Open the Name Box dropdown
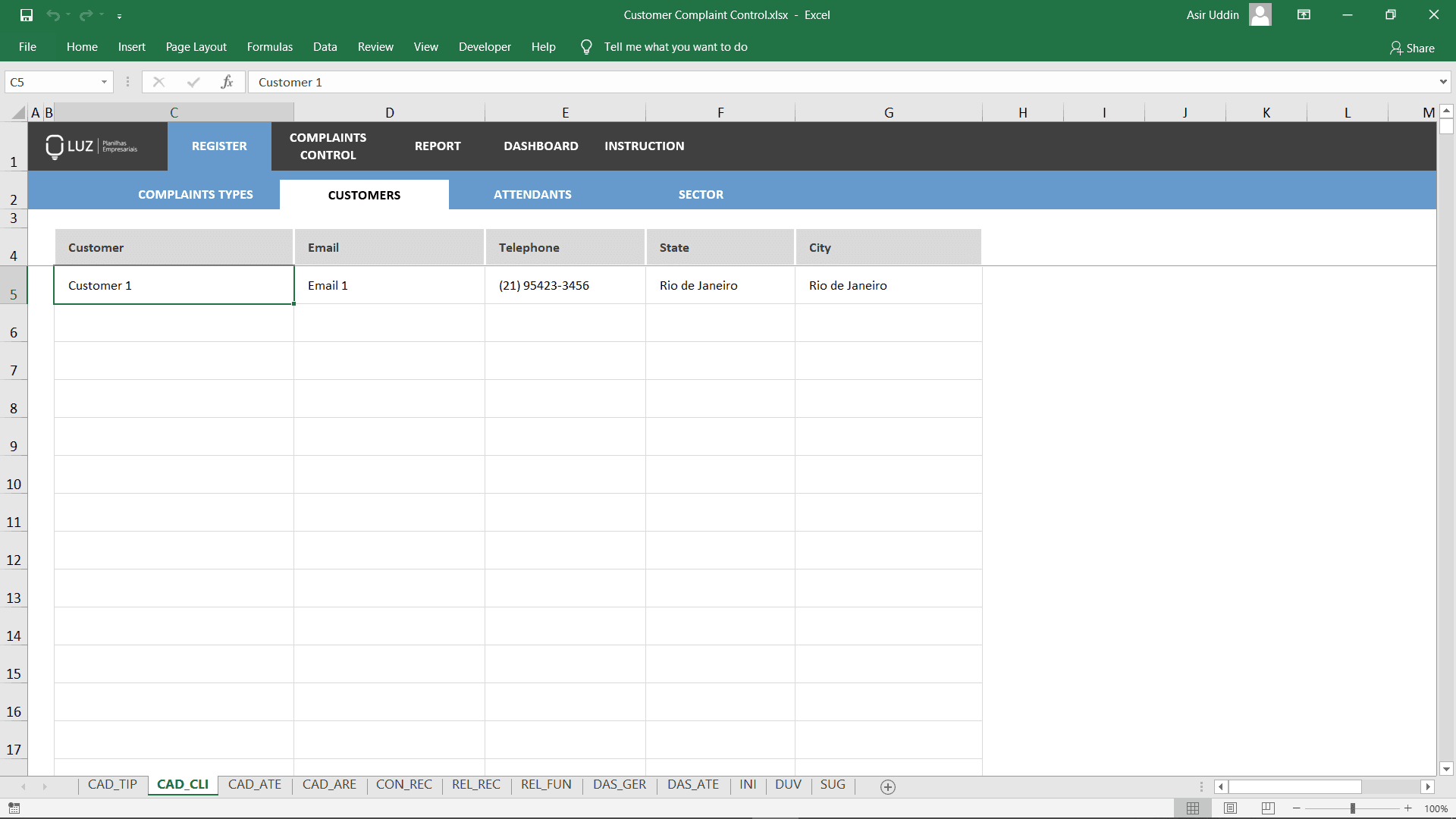Screen dimensions: 1456x819 tap(104, 81)
